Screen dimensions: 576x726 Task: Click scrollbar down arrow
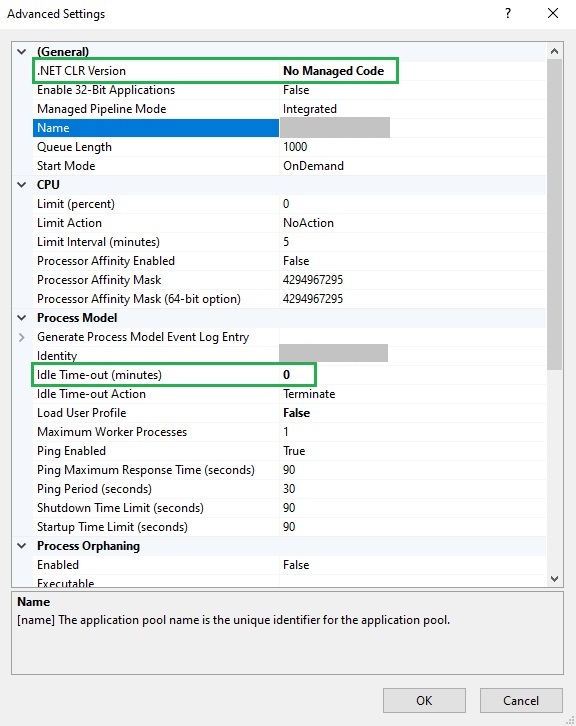[x=554, y=579]
